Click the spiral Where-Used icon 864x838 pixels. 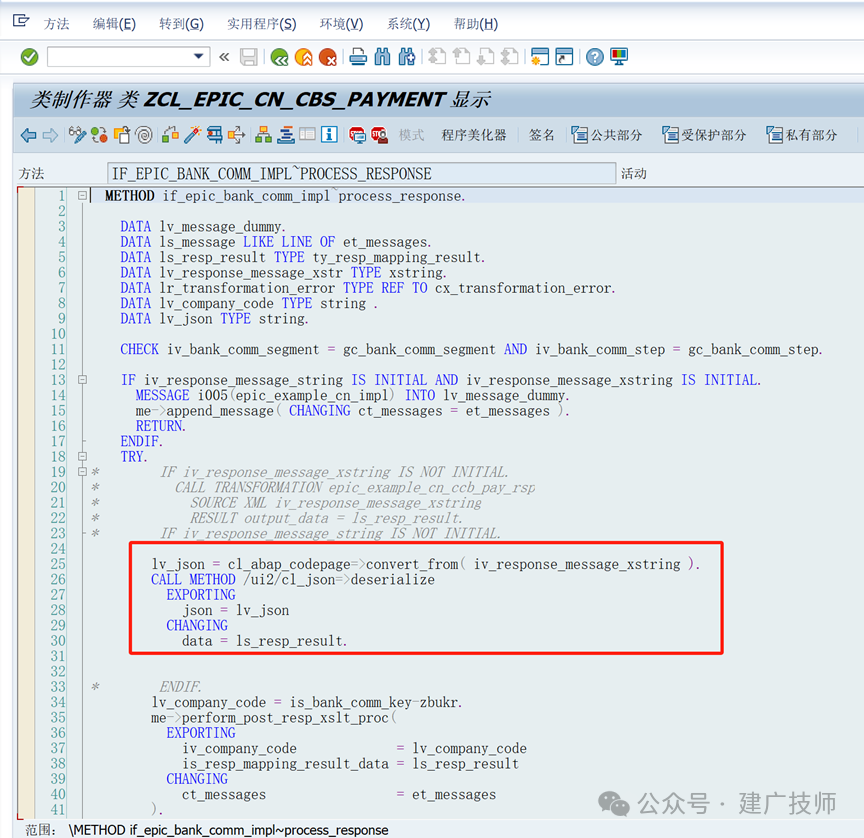(144, 134)
